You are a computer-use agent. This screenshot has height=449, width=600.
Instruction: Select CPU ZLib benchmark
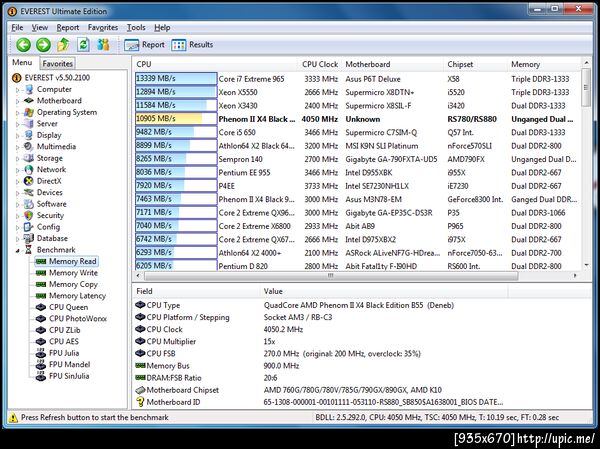point(64,330)
